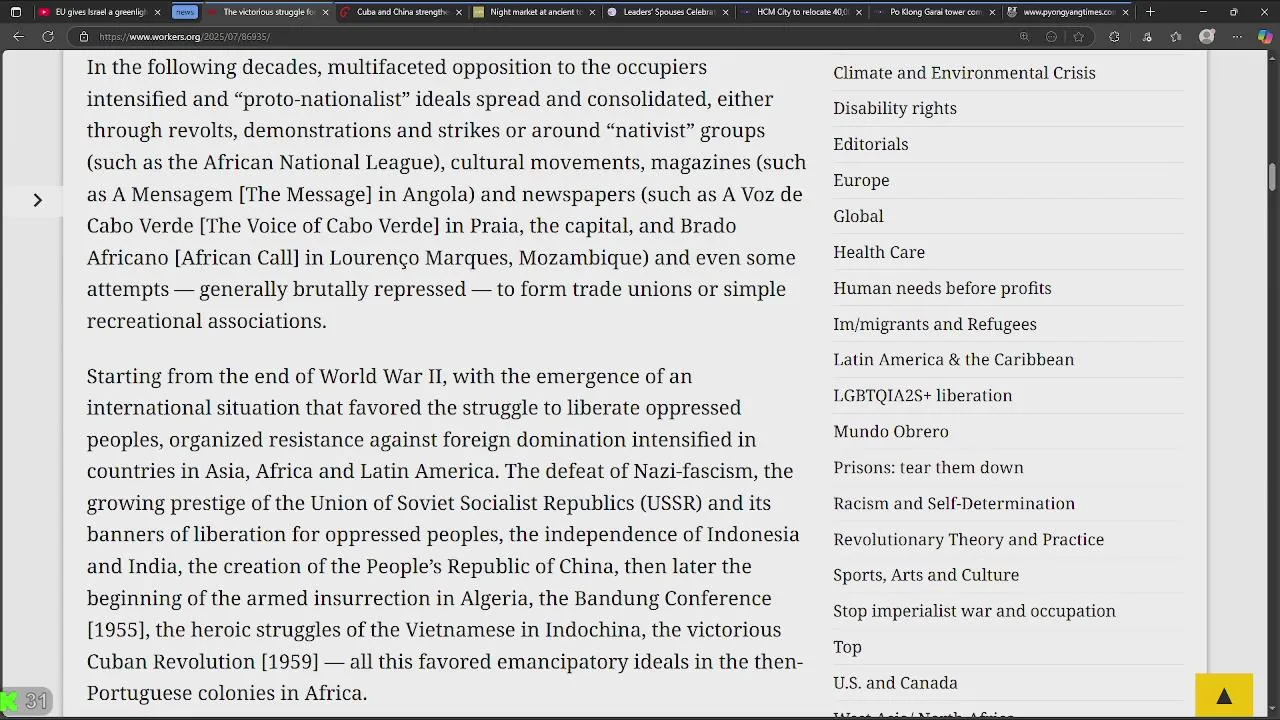This screenshot has height=720, width=1280.
Task: Open 'Latin America & the Caribbean' category
Action: (x=954, y=359)
